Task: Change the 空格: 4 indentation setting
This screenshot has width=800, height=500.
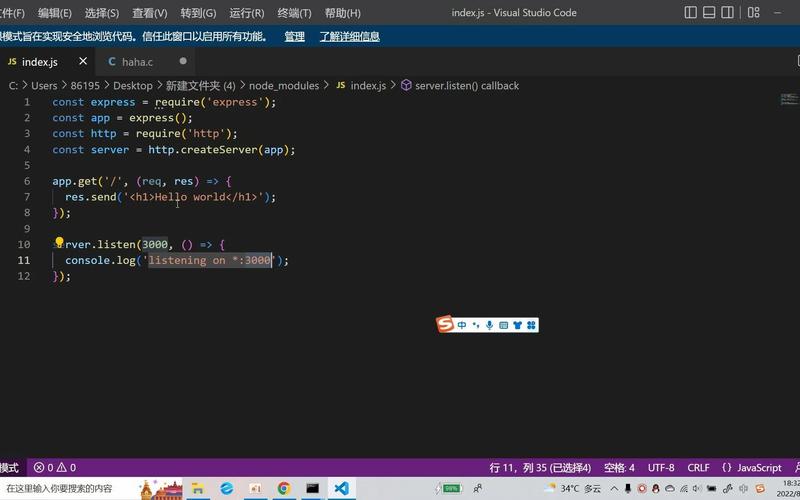Action: [619, 467]
